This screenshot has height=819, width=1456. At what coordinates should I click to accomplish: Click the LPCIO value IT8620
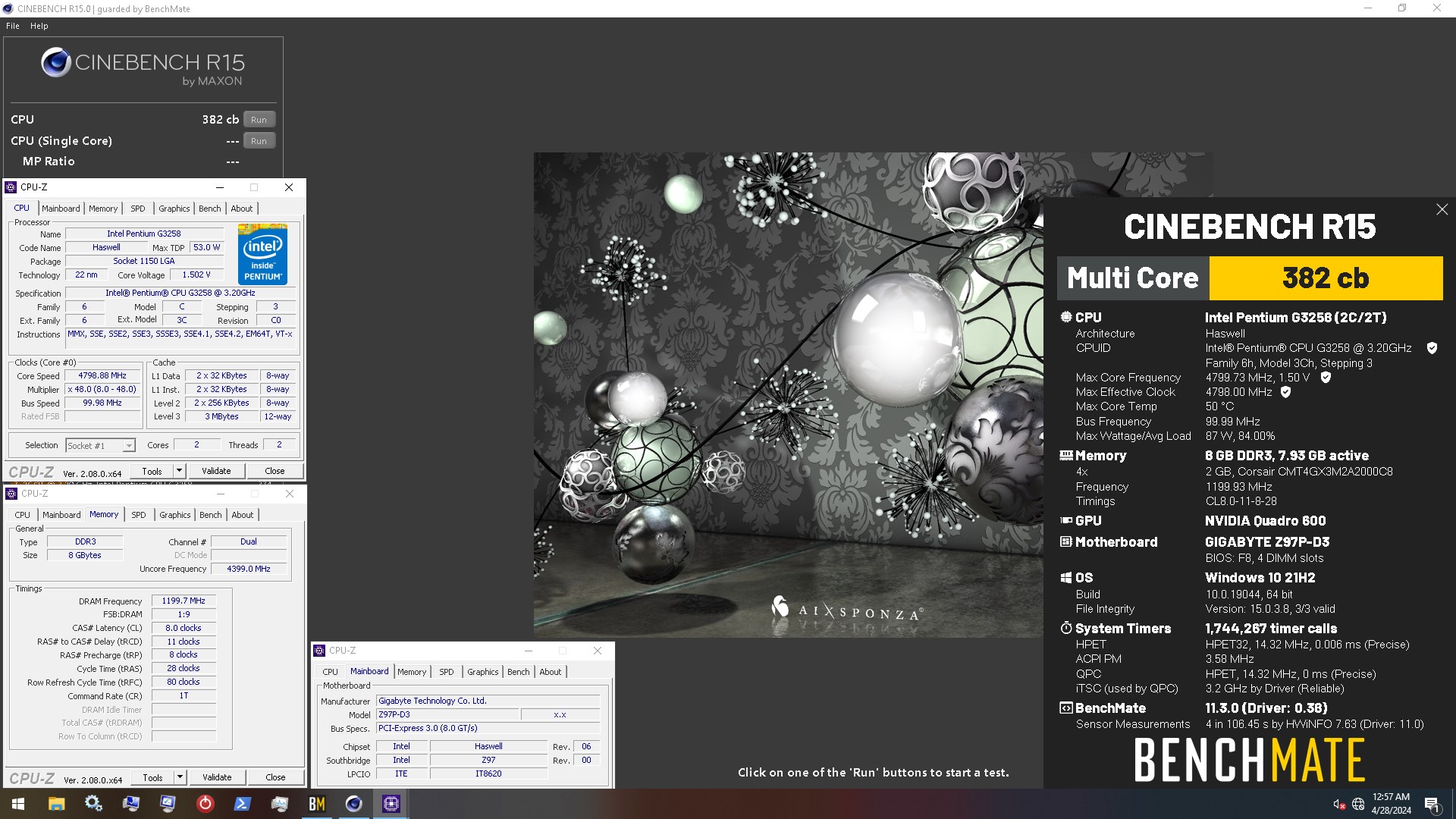pos(488,773)
